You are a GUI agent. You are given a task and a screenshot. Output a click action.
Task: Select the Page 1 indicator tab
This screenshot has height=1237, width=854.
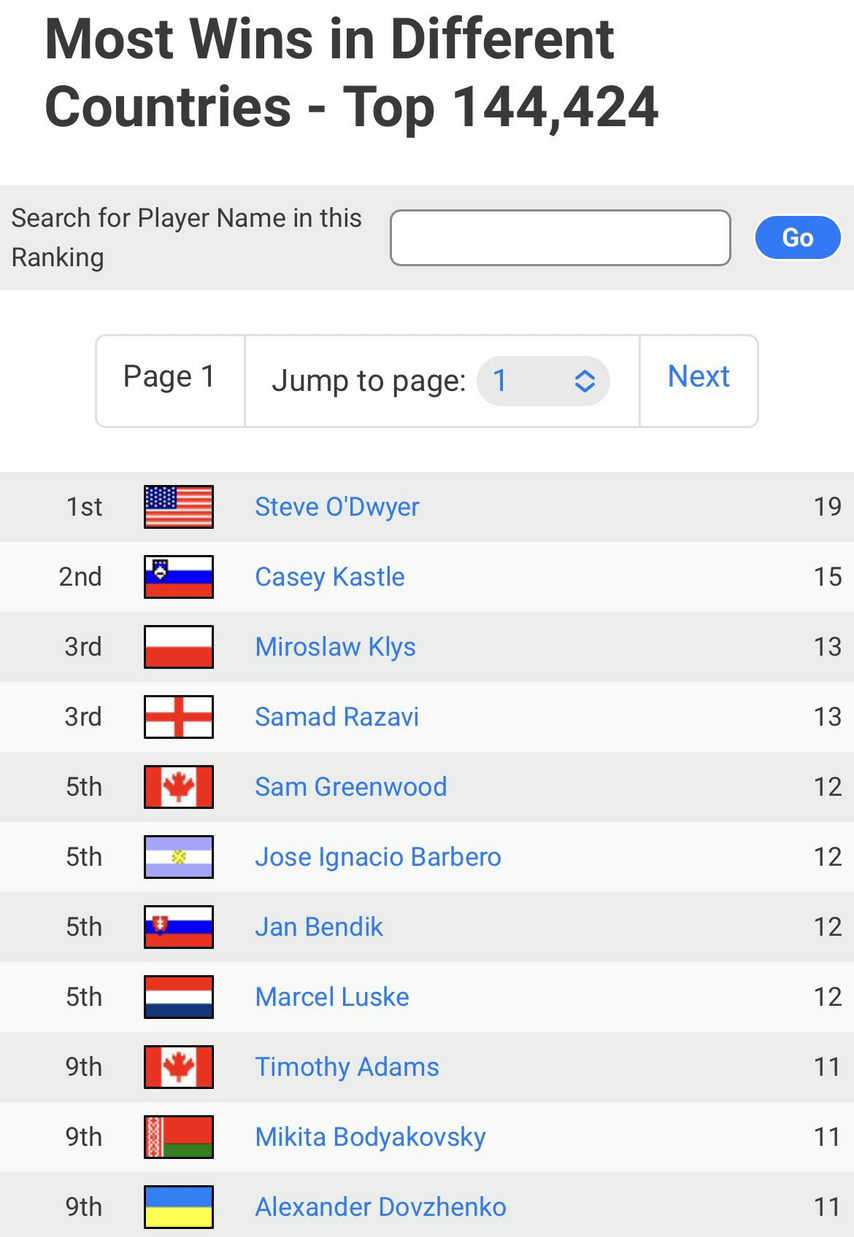pos(170,377)
